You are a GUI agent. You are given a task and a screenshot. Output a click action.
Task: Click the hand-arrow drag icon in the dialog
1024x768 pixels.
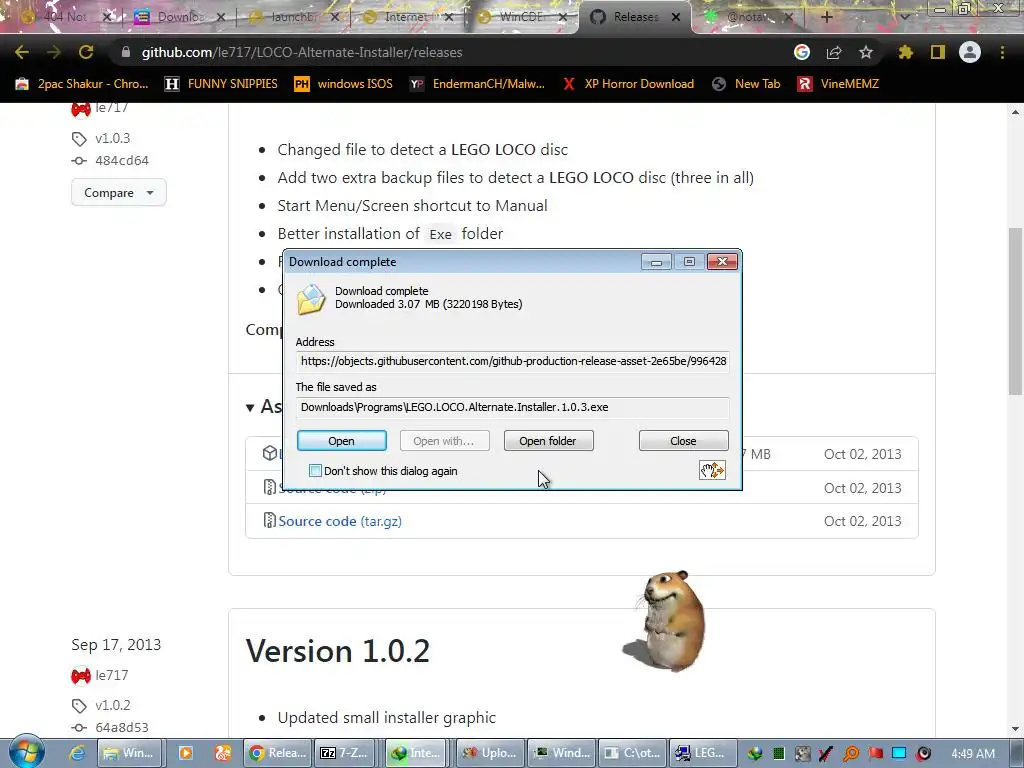point(712,470)
